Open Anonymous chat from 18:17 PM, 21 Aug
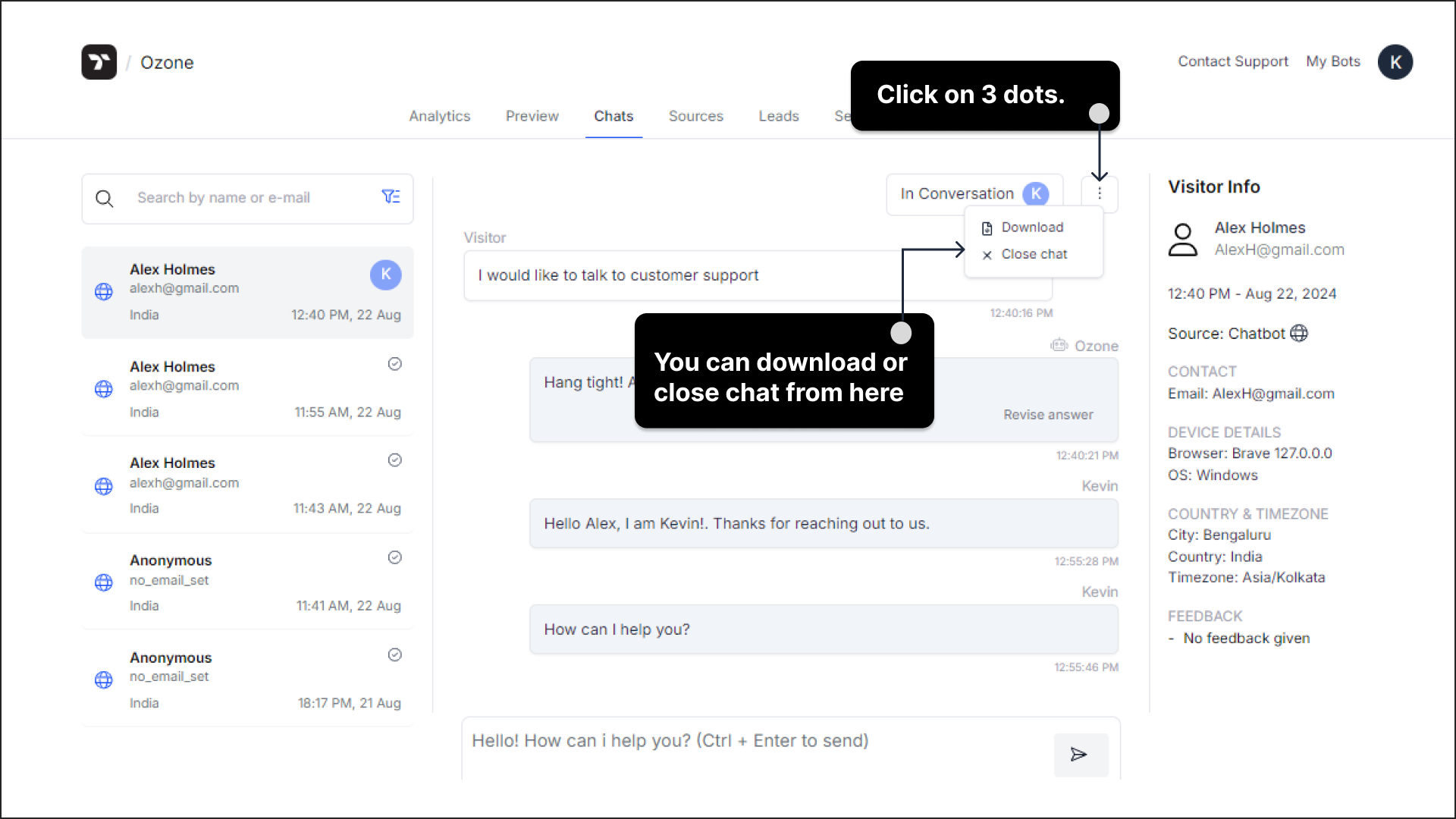 247,679
